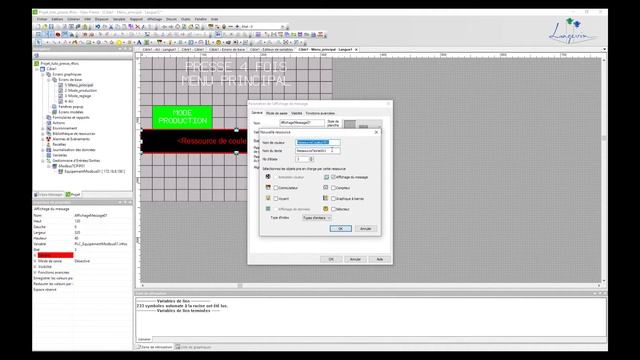The image size is (640, 360).
Task: Check the Commutateur checkbox
Action: pyautogui.click(x=276, y=188)
